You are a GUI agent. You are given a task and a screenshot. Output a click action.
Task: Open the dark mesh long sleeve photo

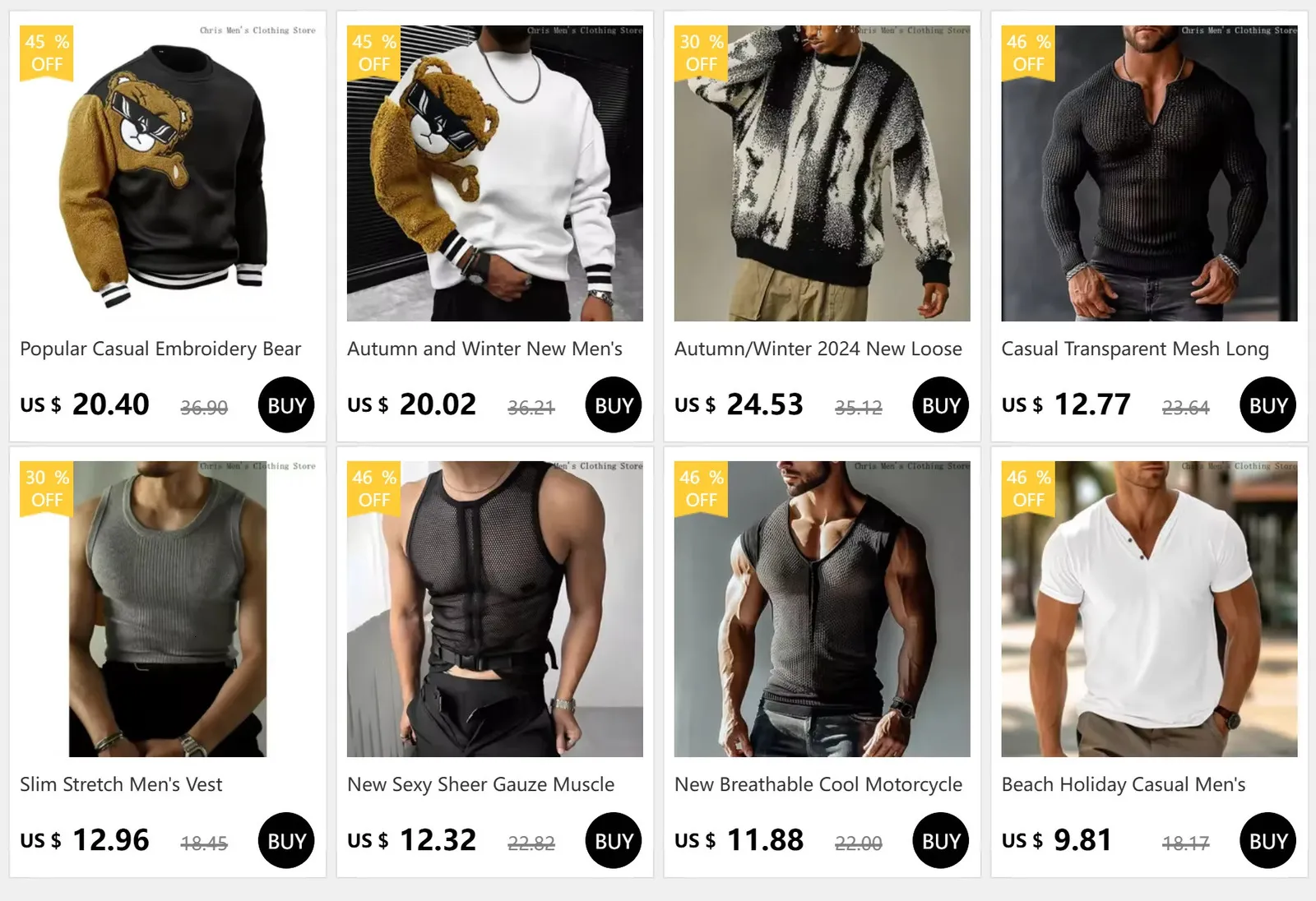click(x=1150, y=173)
